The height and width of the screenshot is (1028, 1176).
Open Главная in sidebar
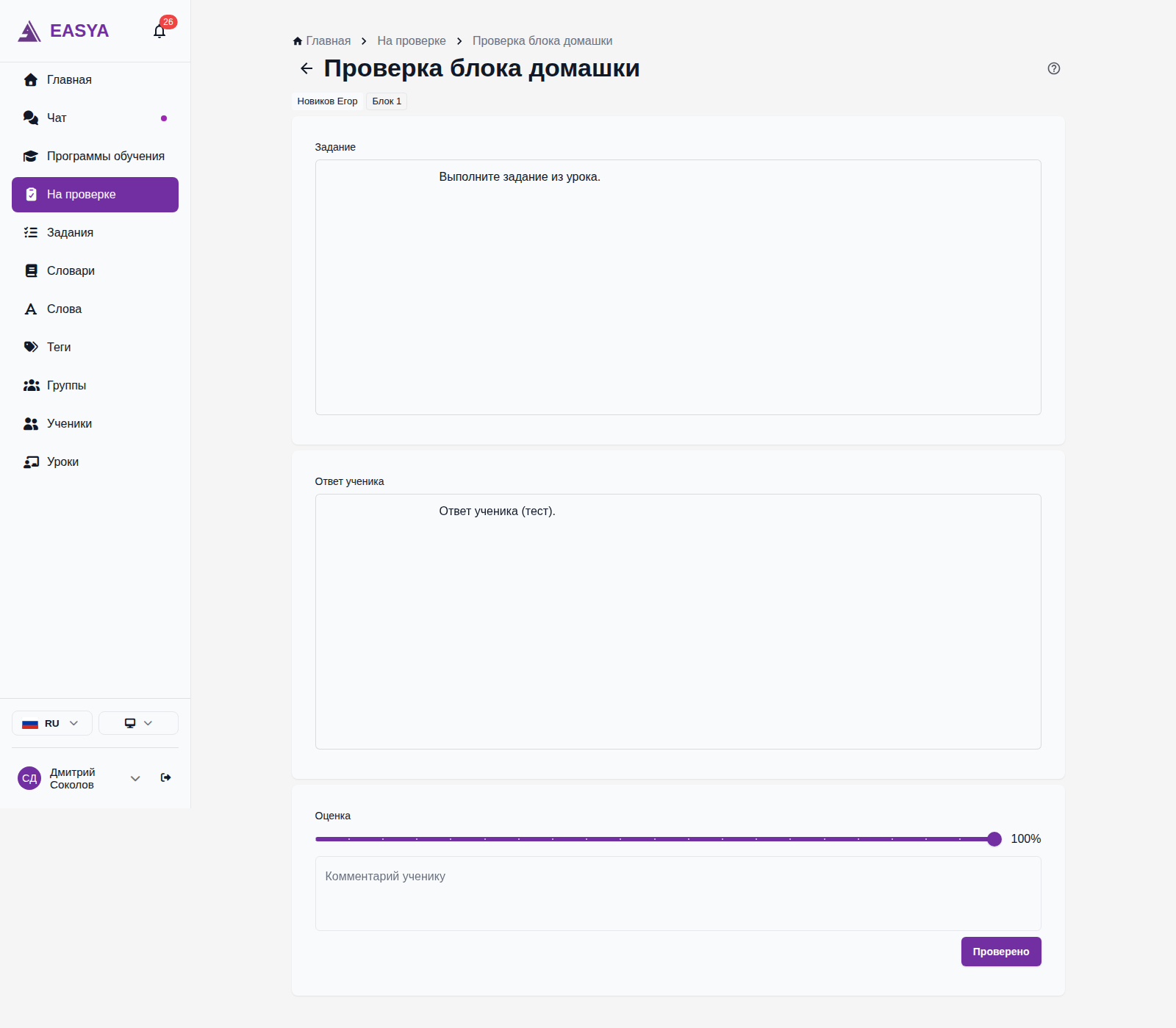pyautogui.click(x=95, y=80)
